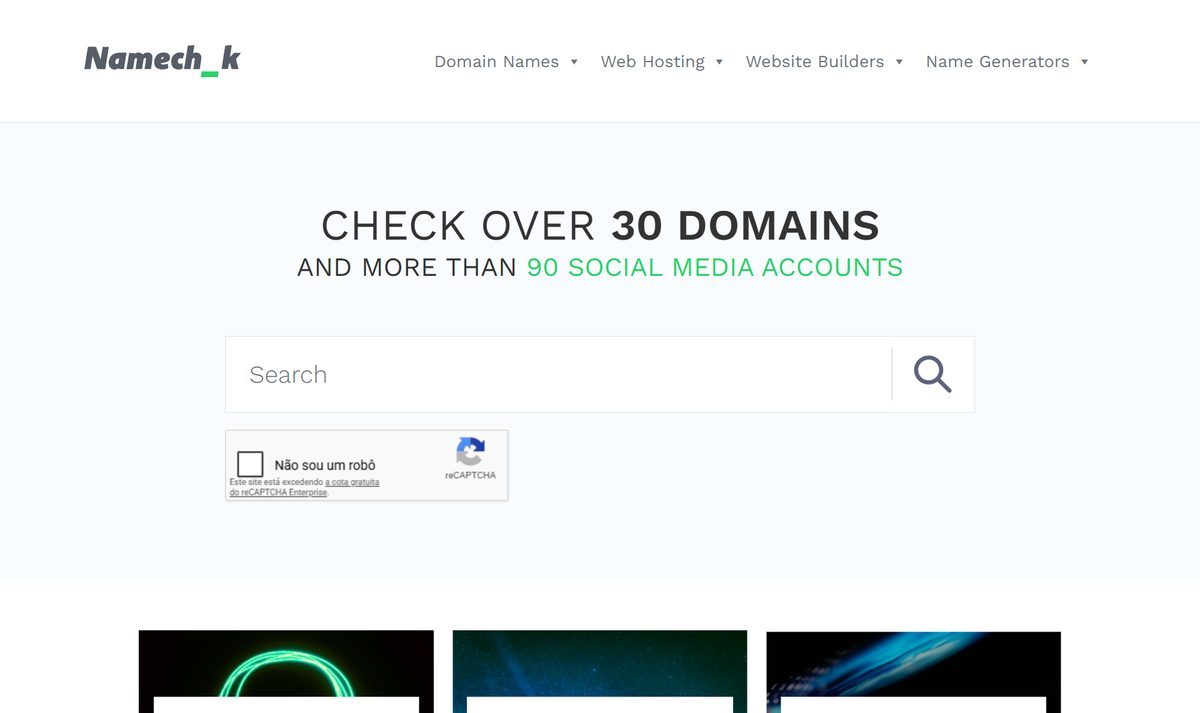Open the green neon ring card thumbnail

click(286, 671)
